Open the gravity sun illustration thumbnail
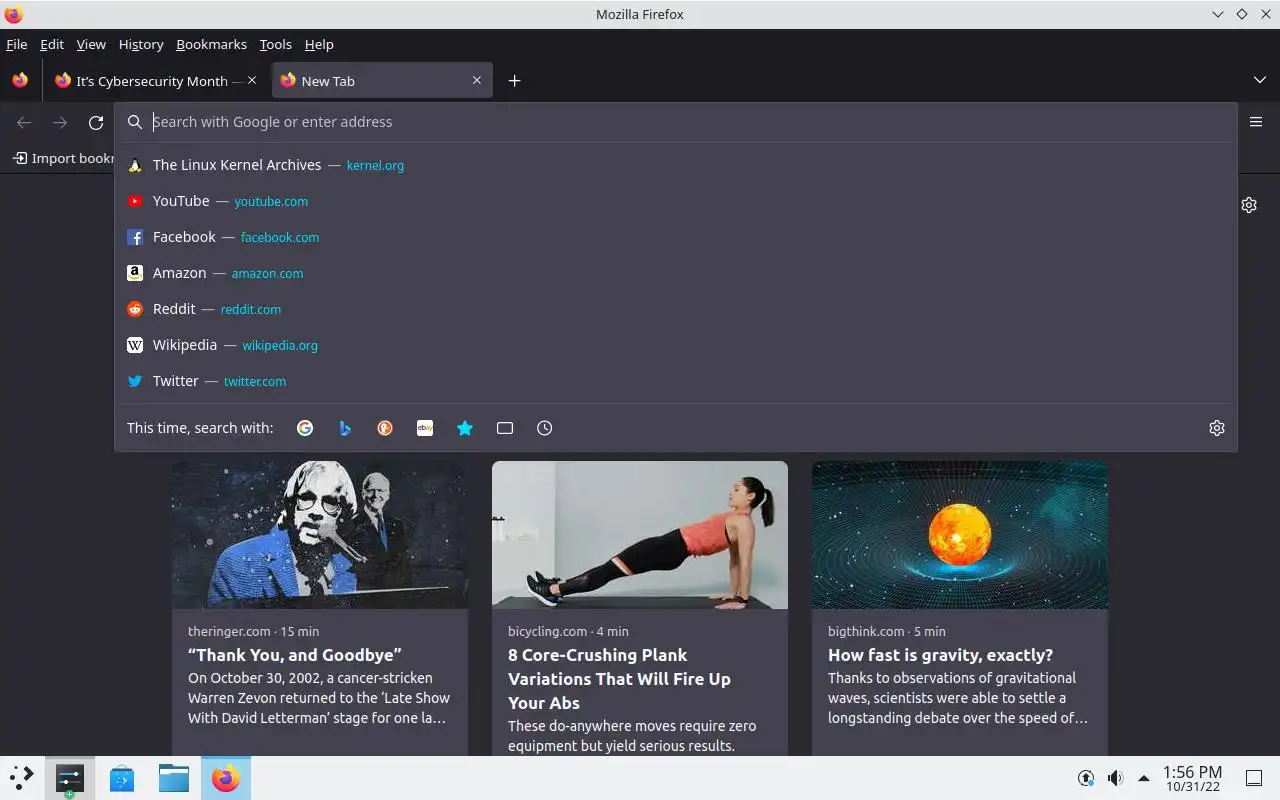This screenshot has width=1280, height=800. [960, 535]
